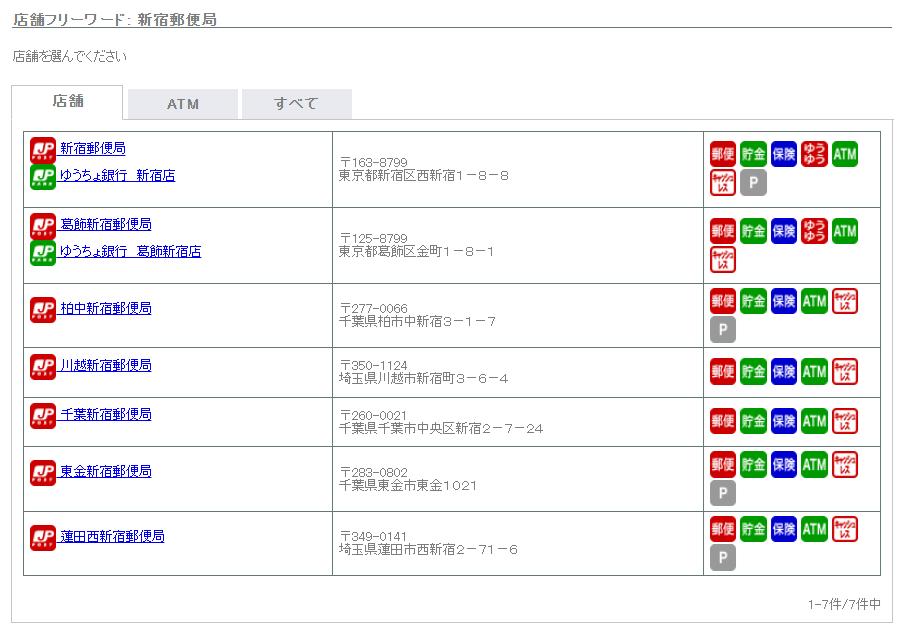Click the gray P parking icon for 蓮田西新宿郵便局
Image resolution: width=904 pixels, height=630 pixels.
click(723, 557)
